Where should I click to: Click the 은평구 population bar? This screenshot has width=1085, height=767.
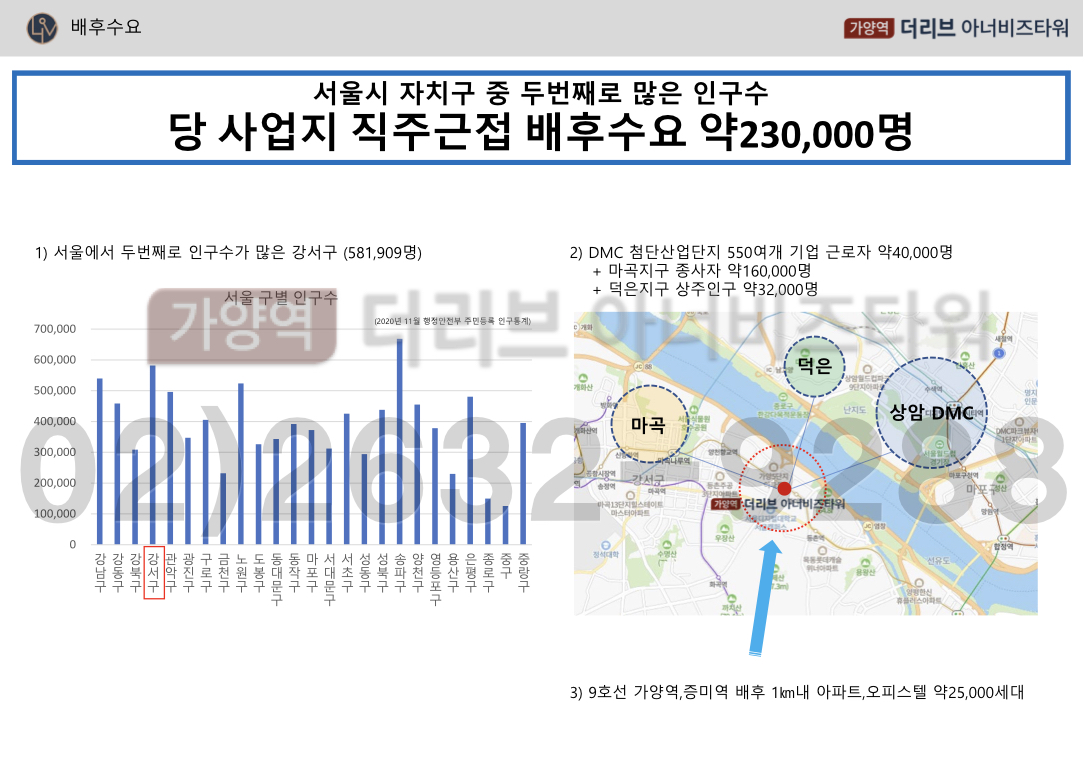pos(471,471)
